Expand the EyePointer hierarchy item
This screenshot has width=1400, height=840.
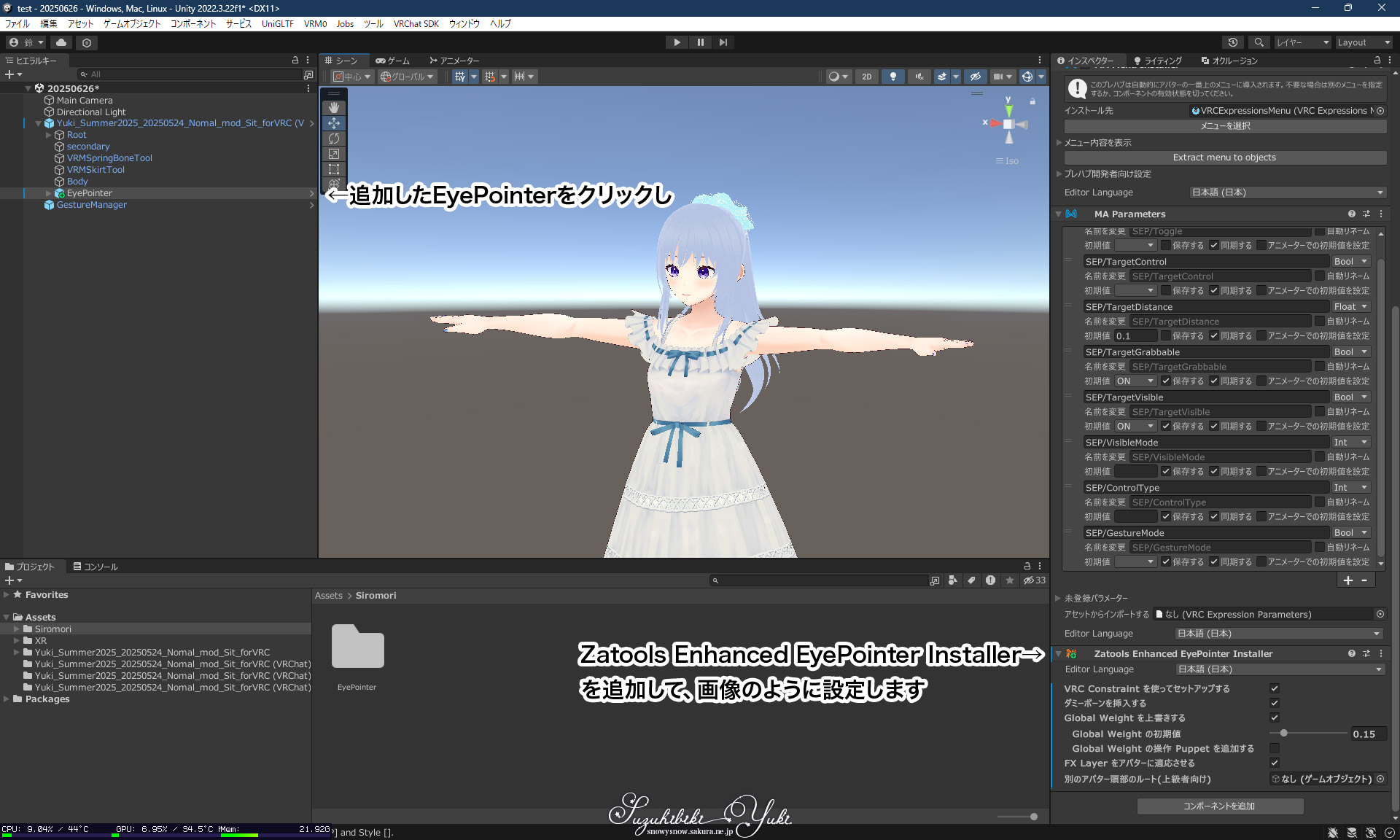tap(49, 193)
